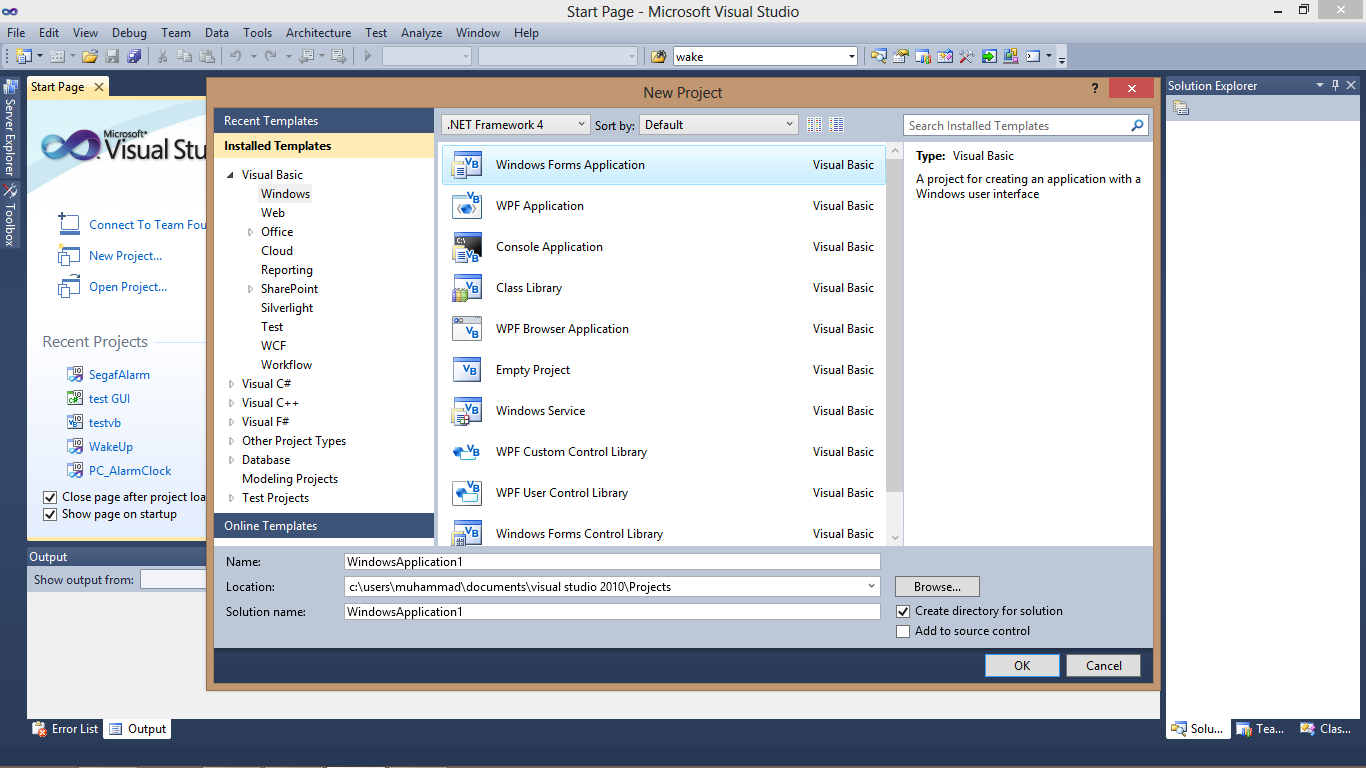
Task: Click the Start Debugging play icon
Action: pos(368,56)
